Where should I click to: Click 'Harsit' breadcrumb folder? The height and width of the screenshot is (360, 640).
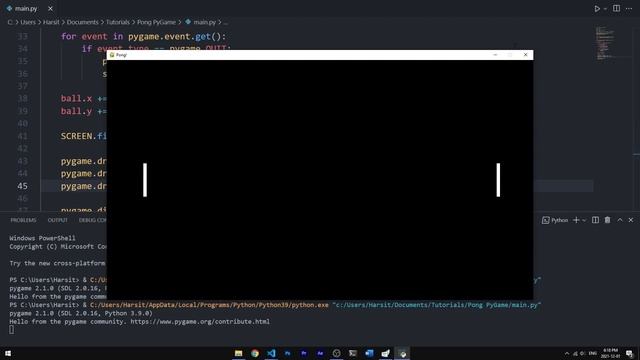[x=51, y=22]
